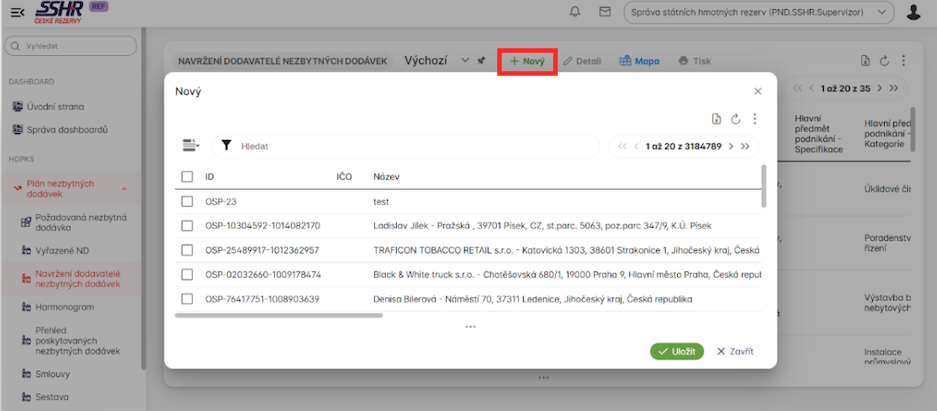
Task: Open Harmonogram in the sidebar
Action: pyautogui.click(x=64, y=307)
